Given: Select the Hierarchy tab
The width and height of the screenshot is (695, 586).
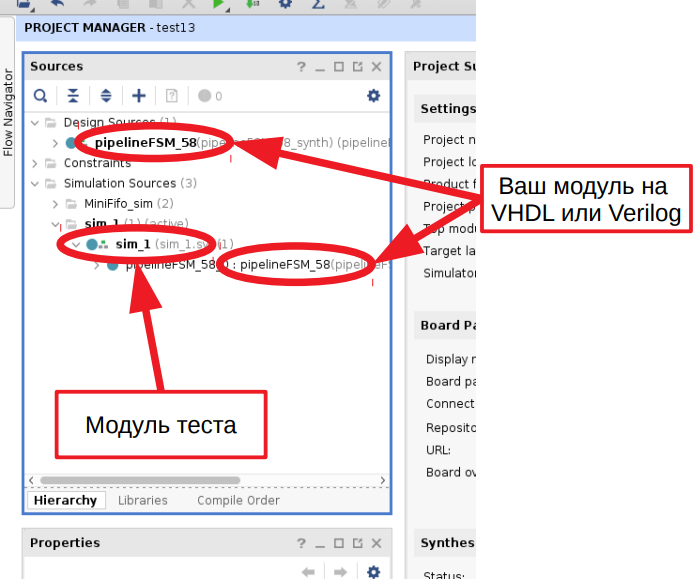Looking at the screenshot, I should coord(65,500).
